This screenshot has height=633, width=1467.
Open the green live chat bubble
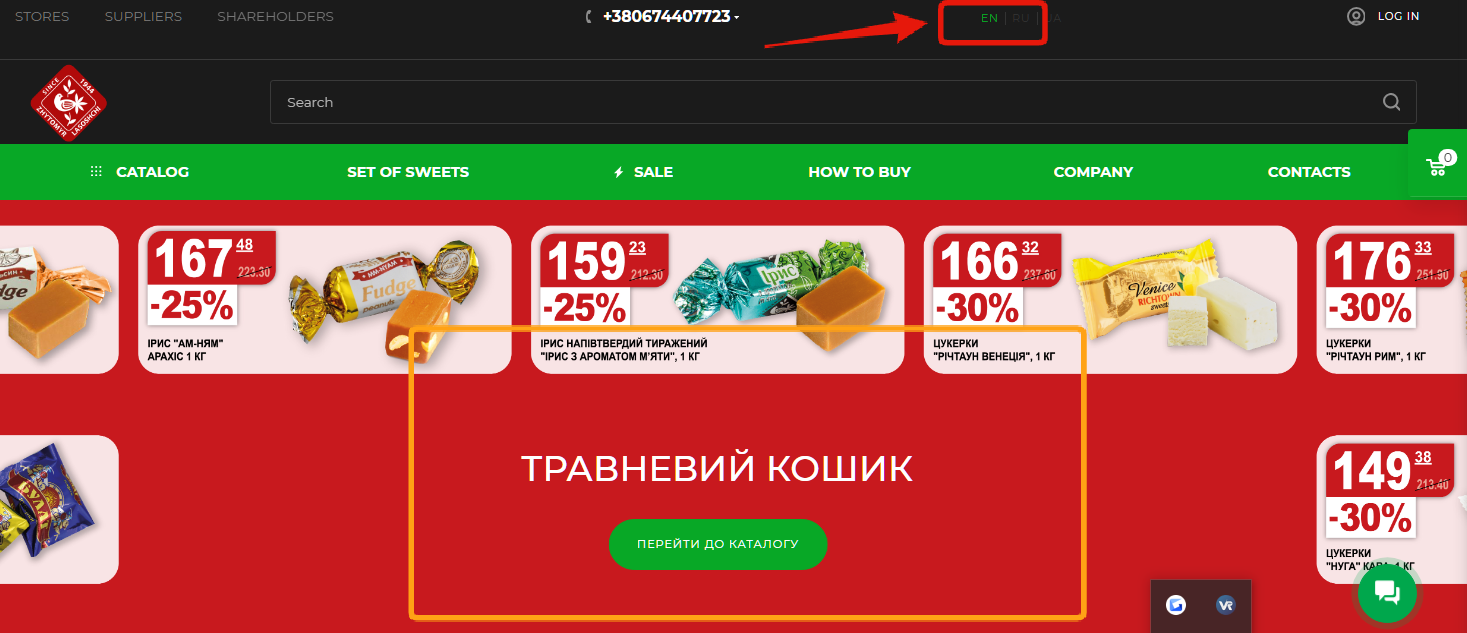click(1387, 593)
